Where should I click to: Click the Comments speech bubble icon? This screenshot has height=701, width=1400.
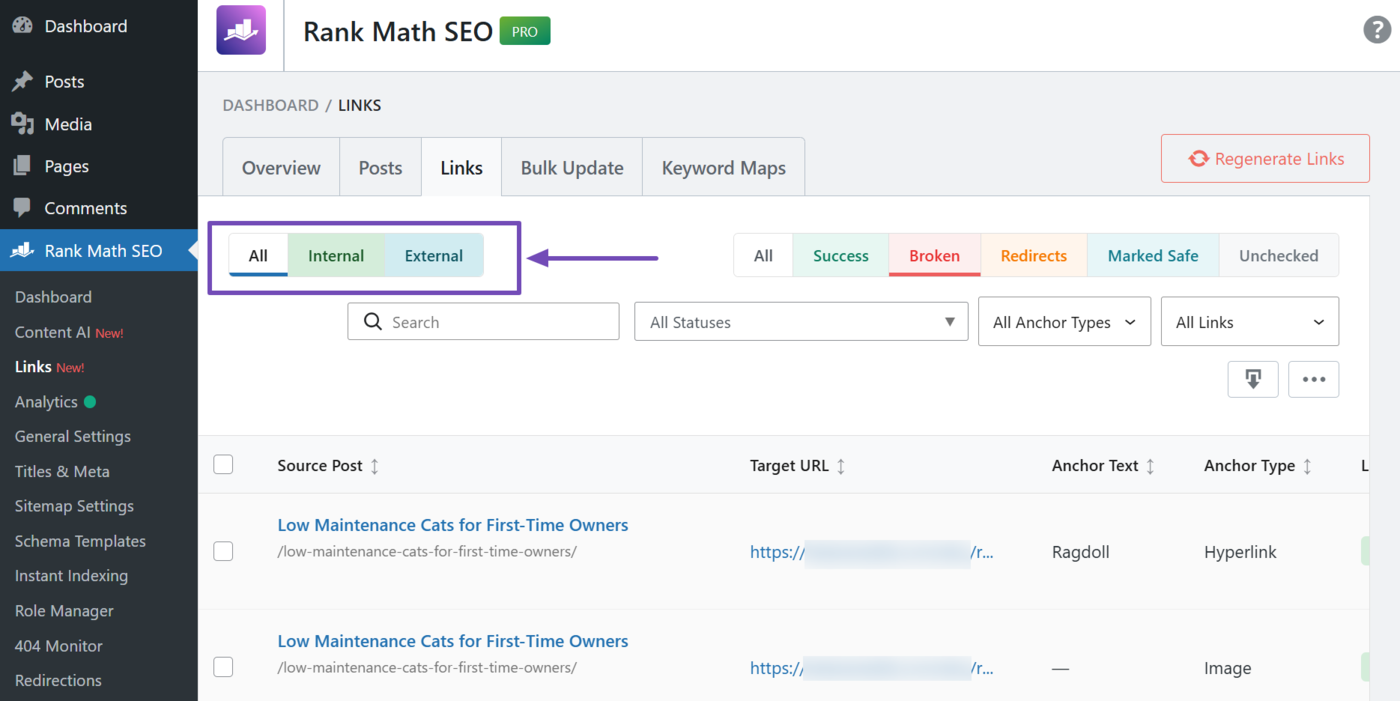click(x=22, y=207)
